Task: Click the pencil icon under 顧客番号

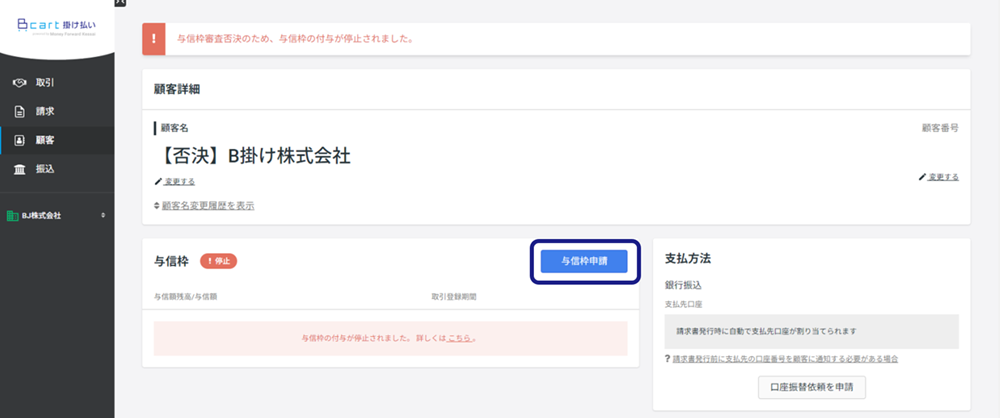Action: tap(922, 177)
